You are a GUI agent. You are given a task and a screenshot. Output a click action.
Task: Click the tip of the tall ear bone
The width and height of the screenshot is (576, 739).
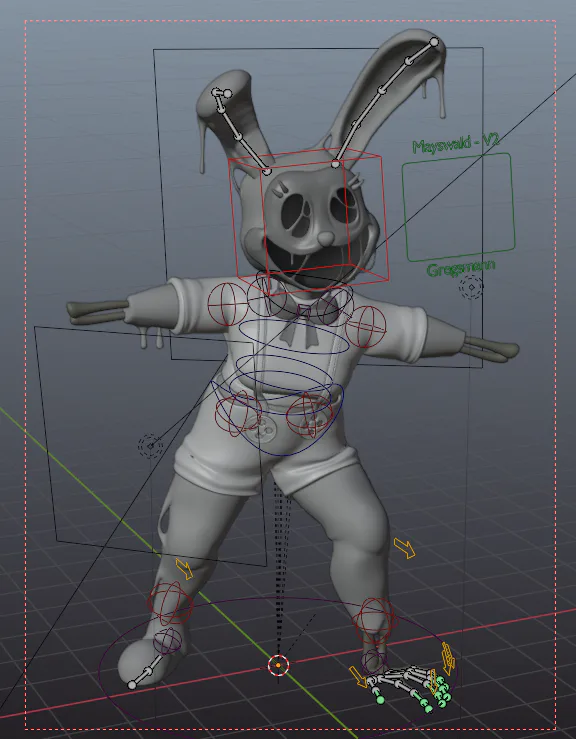pyautogui.click(x=434, y=42)
